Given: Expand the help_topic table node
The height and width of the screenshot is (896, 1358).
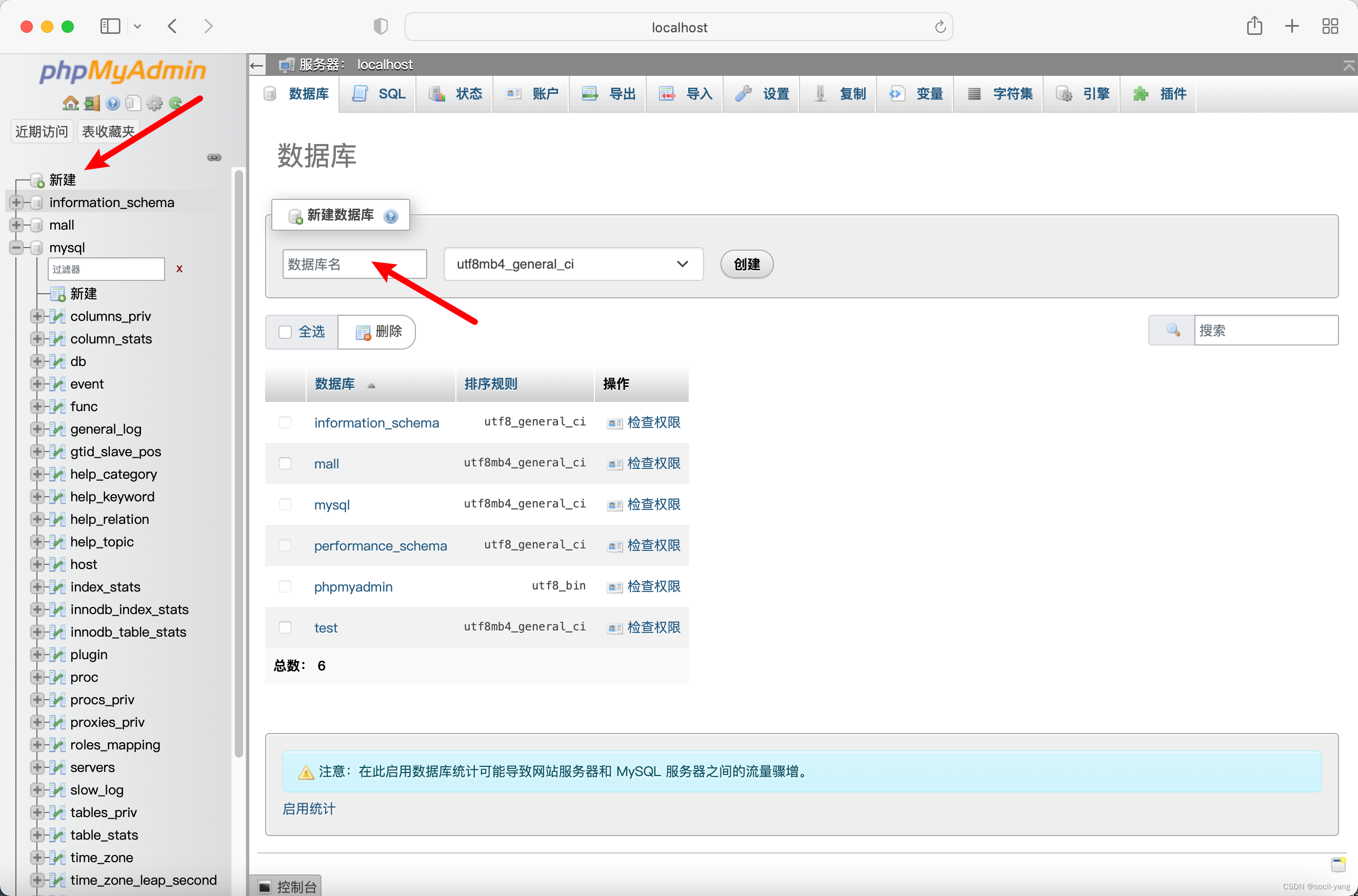Looking at the screenshot, I should point(37,542).
